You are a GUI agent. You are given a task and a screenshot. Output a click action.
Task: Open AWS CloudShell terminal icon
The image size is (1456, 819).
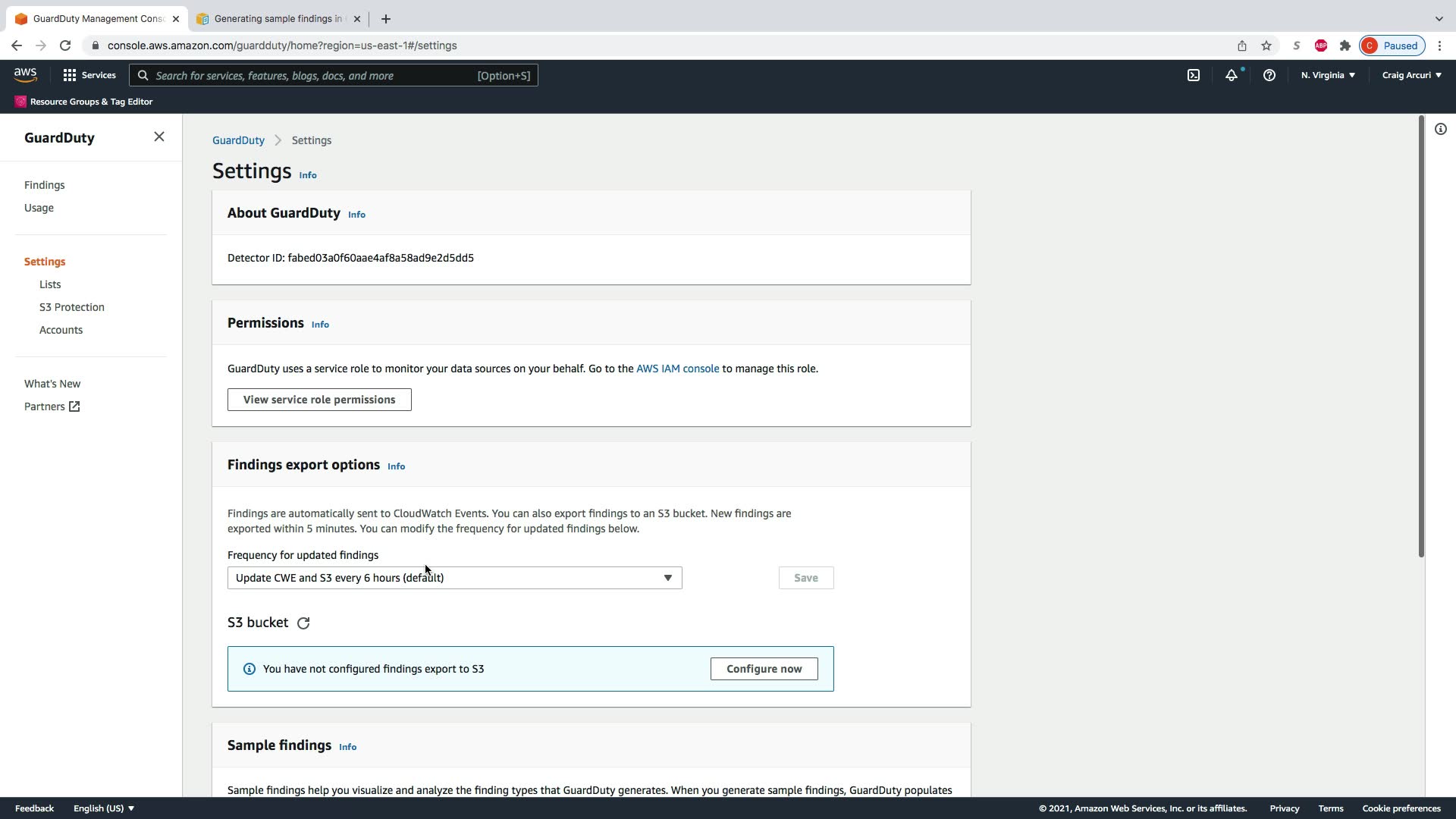point(1194,75)
